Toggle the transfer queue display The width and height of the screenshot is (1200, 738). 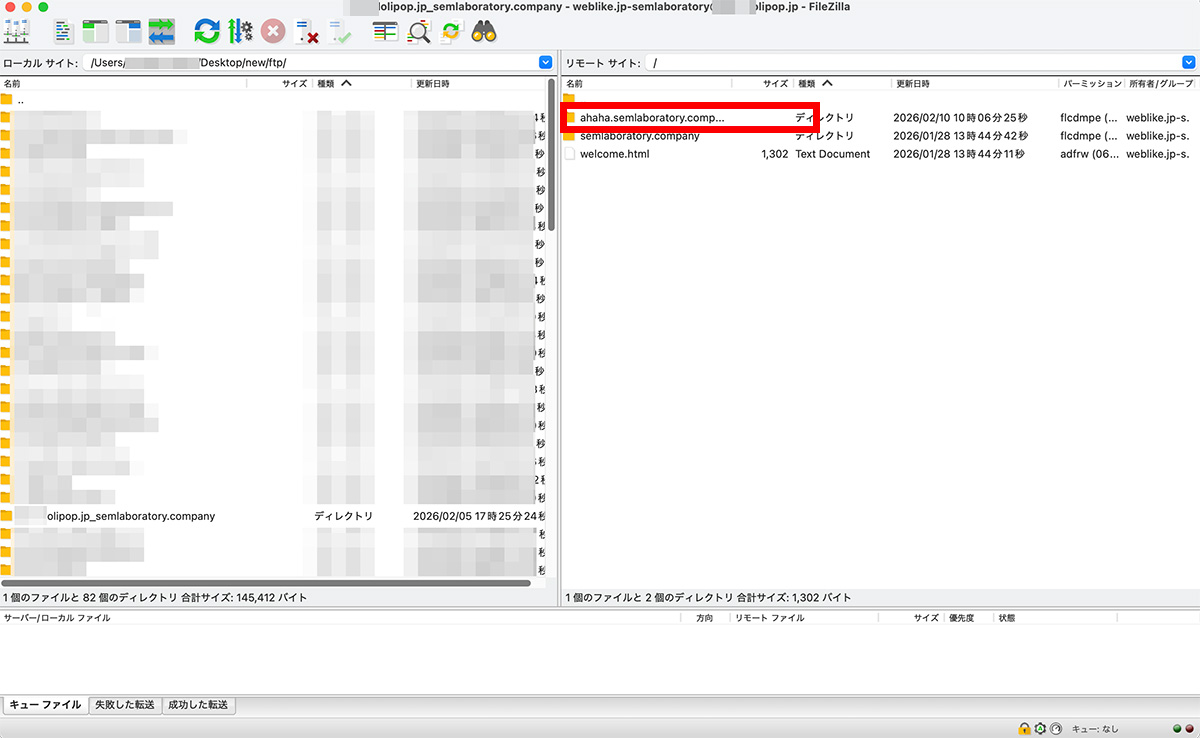tap(161, 31)
